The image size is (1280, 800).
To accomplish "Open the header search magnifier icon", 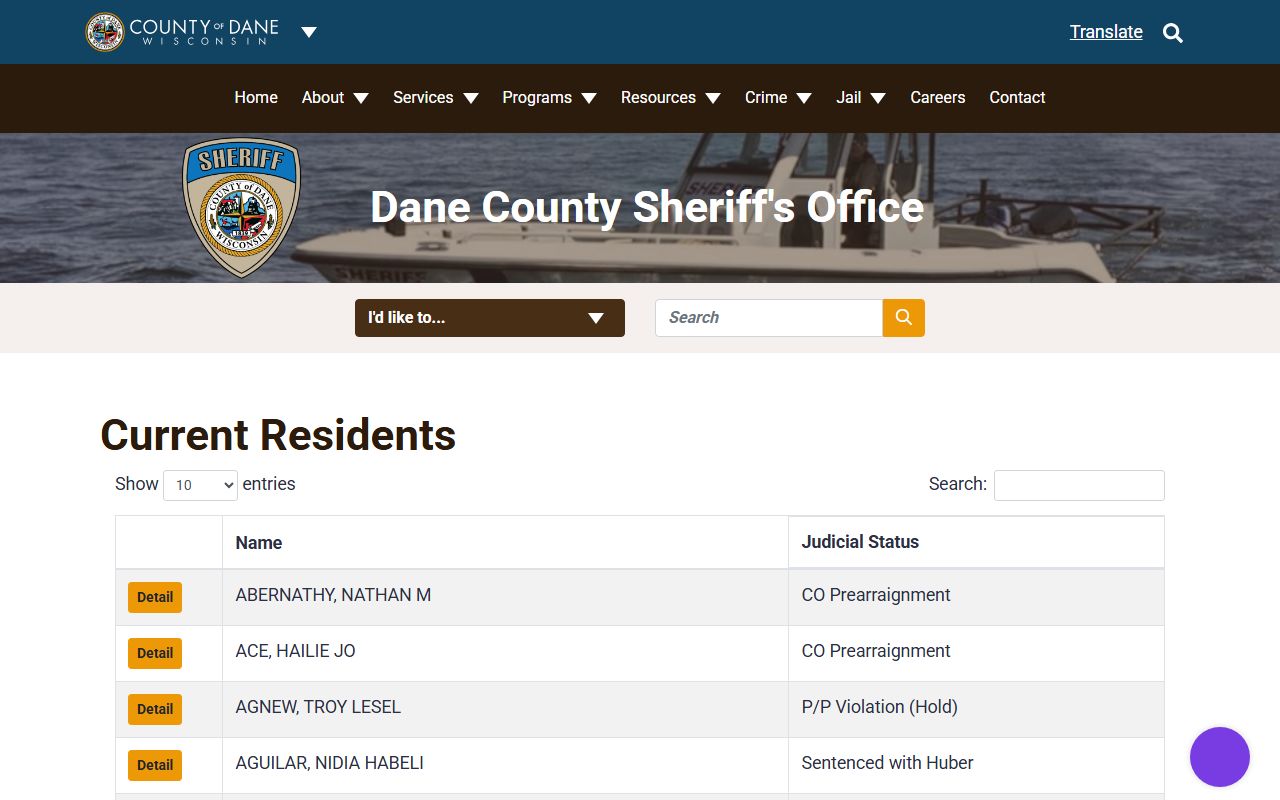I will pyautogui.click(x=1173, y=33).
